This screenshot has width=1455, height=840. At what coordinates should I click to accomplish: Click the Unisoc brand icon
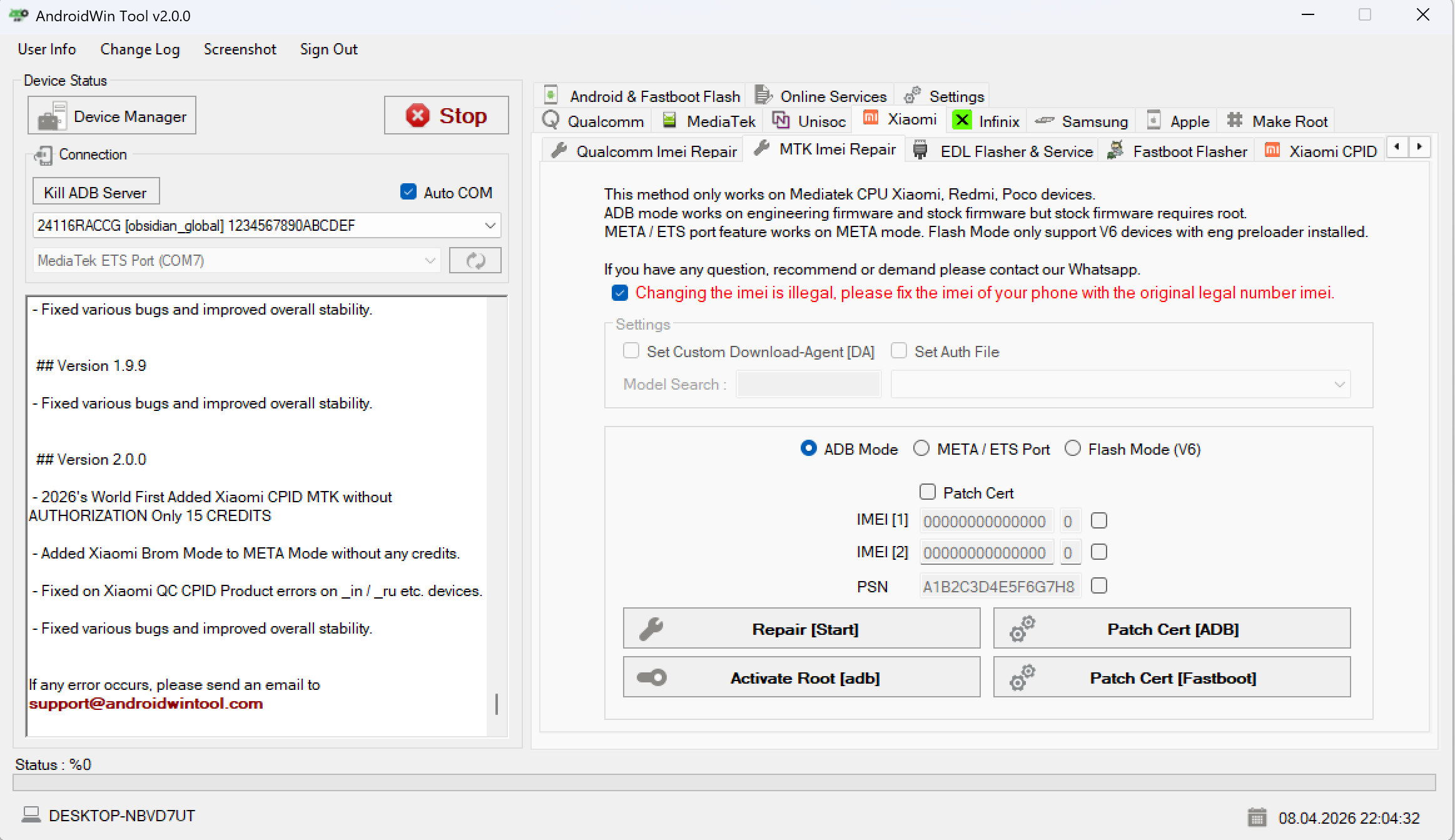(780, 120)
